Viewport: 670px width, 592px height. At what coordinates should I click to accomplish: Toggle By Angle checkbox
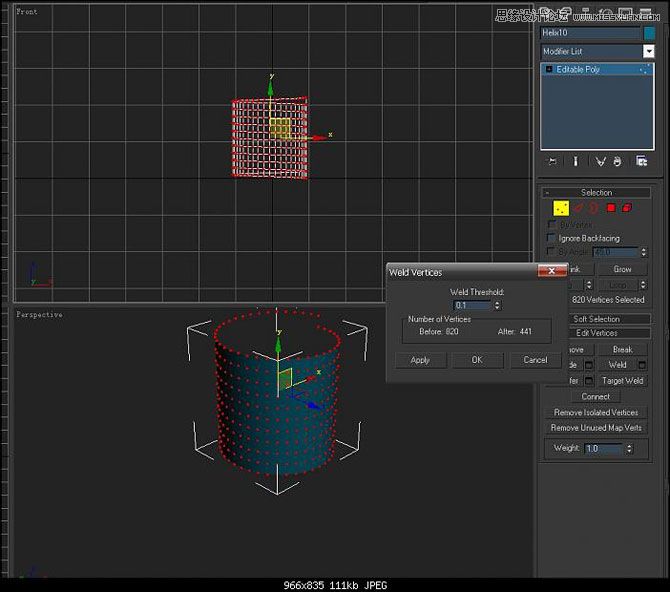(552, 251)
